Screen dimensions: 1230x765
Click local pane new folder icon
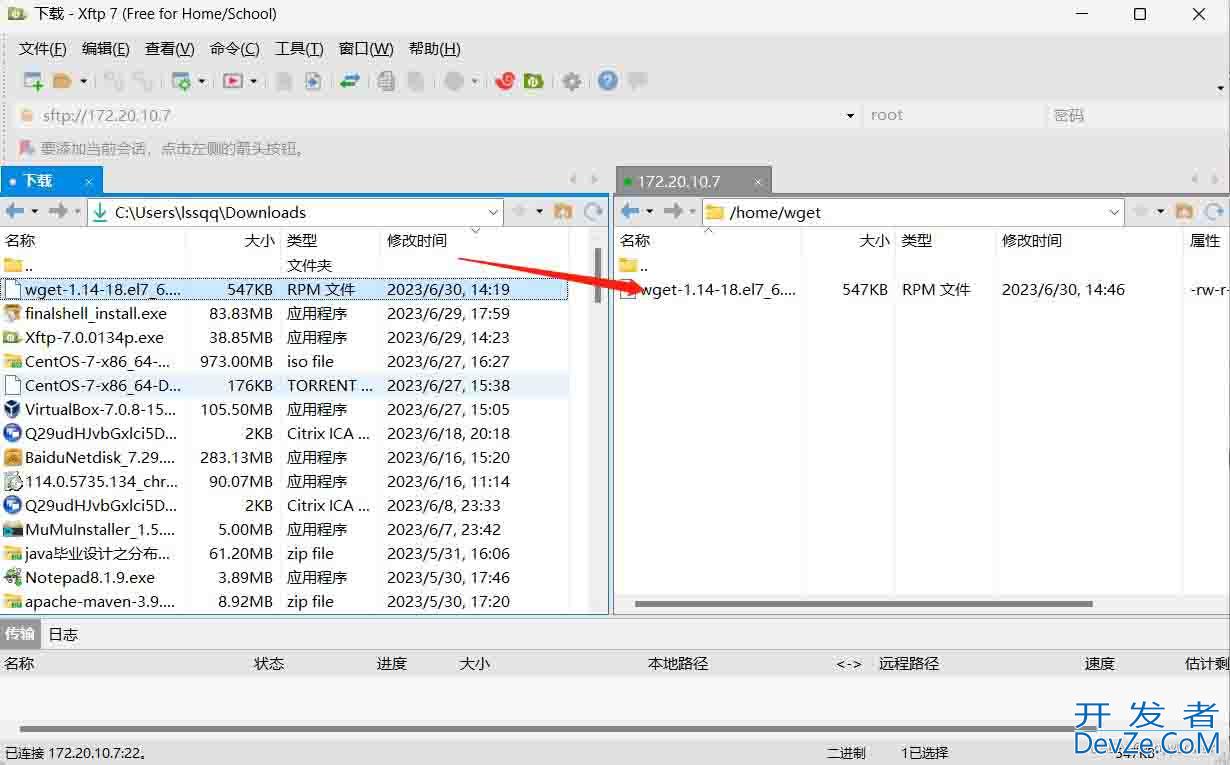pos(563,211)
